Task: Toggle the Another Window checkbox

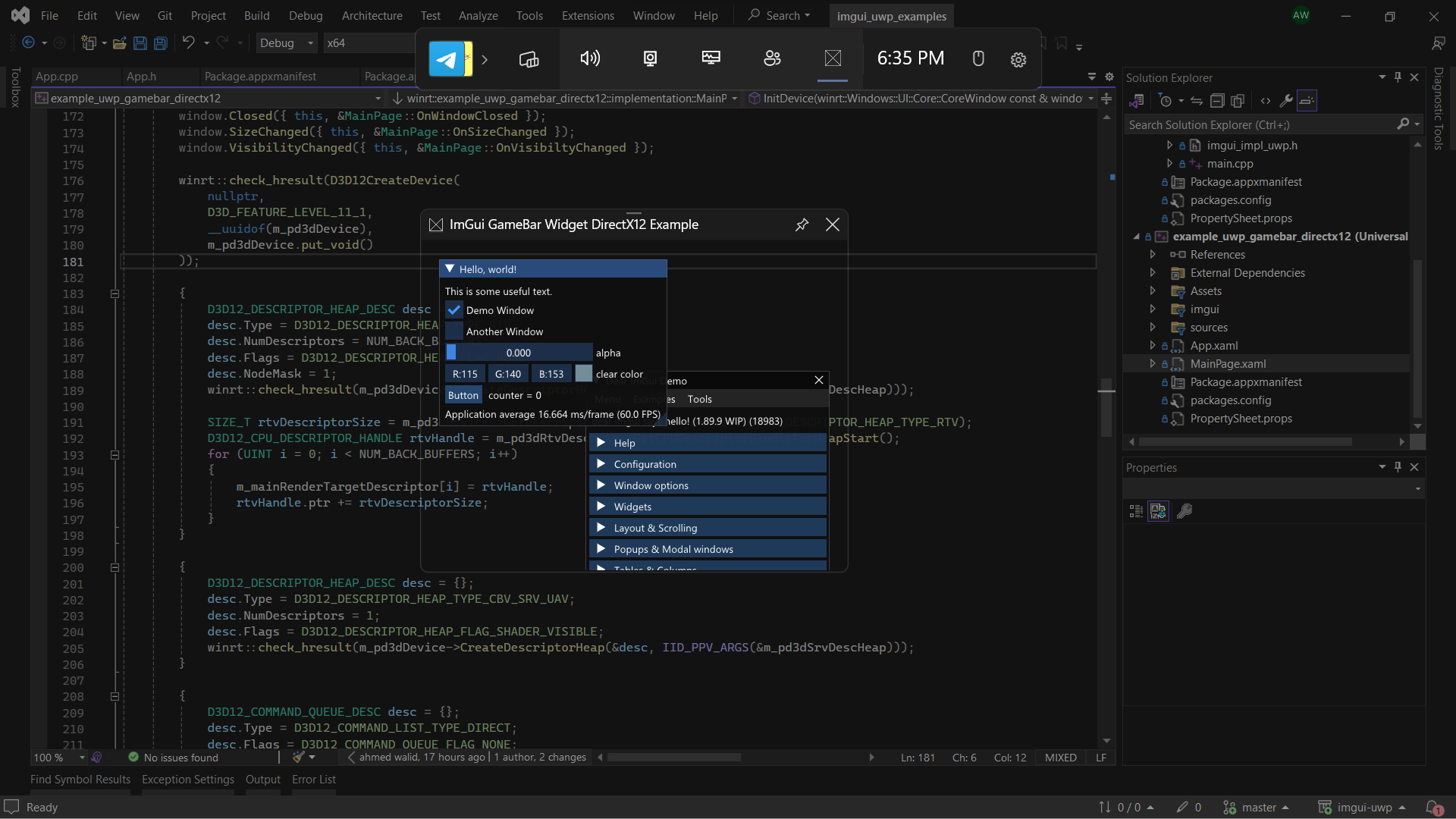Action: coord(454,331)
